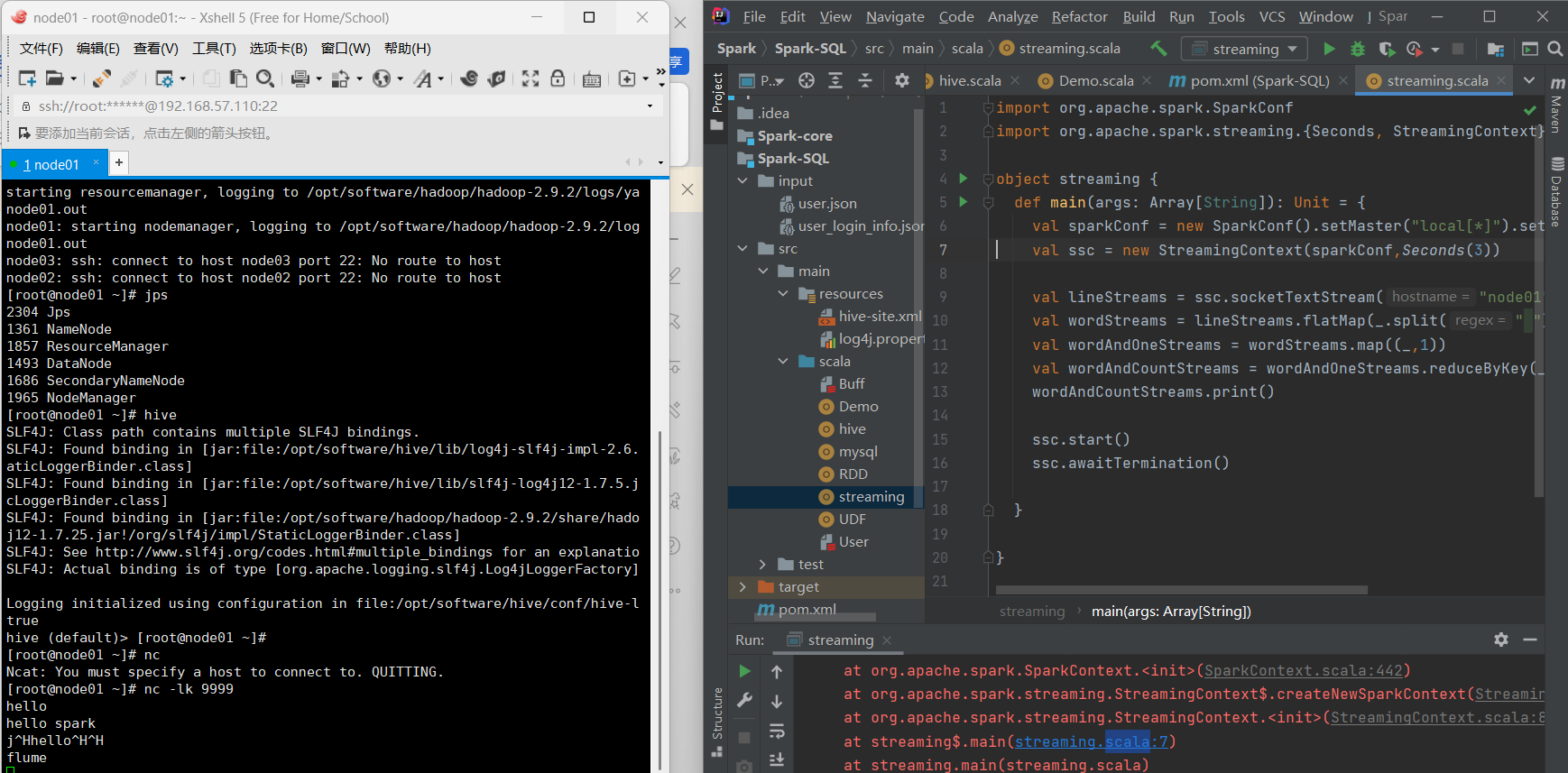Click the editor horizontal scrollbar
Viewport: 1568px width, 773px height.
(x=1182, y=590)
